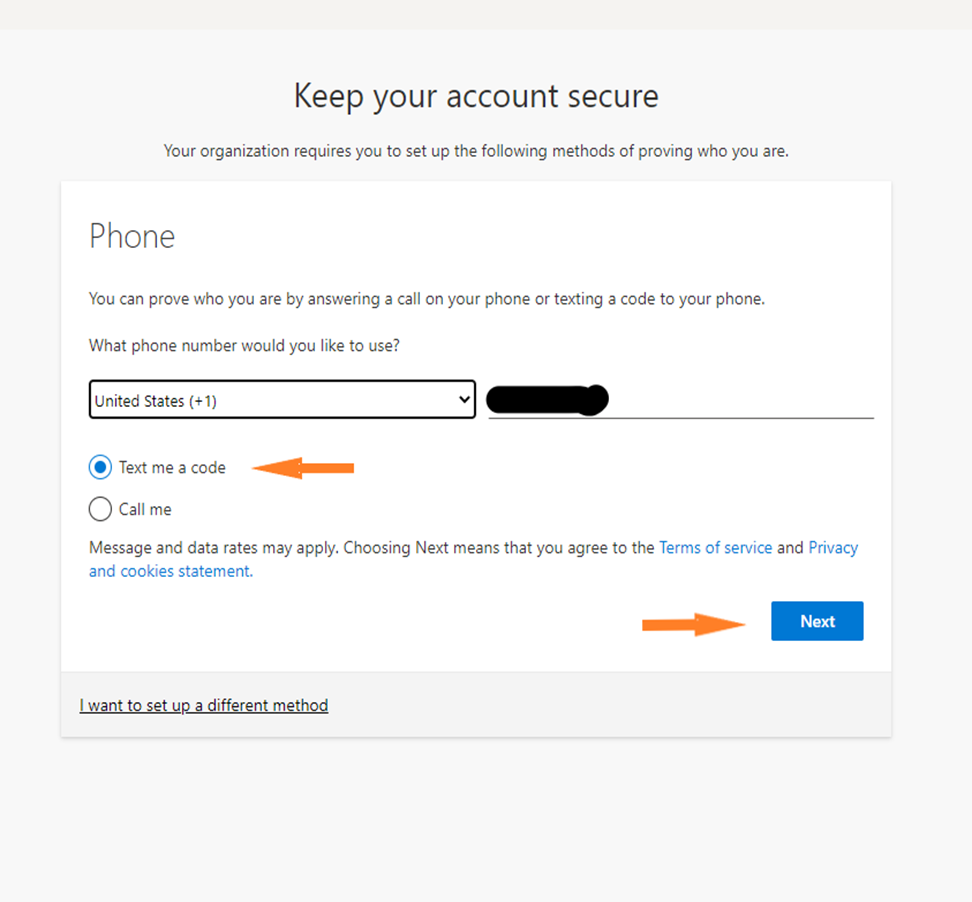Screen dimensions: 972x902
Task: Select the currently checked Text me a code radio
Action: pyautogui.click(x=100, y=467)
